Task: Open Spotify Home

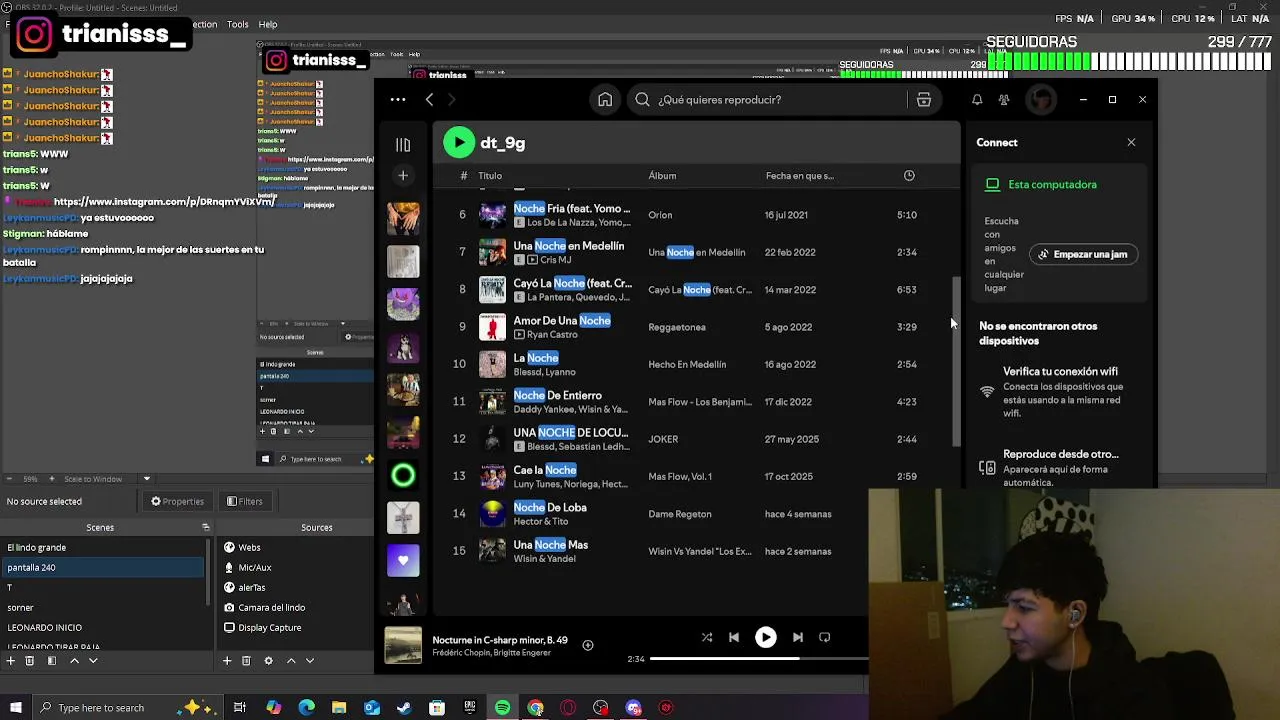Action: pyautogui.click(x=605, y=99)
